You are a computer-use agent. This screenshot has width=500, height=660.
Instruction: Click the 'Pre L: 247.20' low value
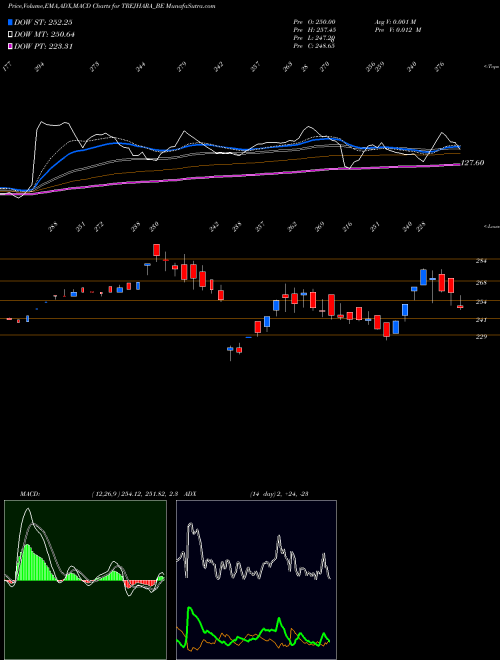[x=314, y=37]
